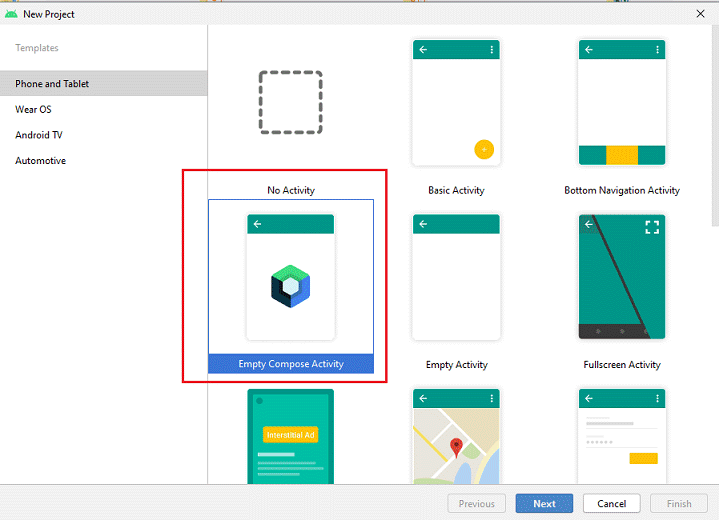The width and height of the screenshot is (719, 520).
Task: Click the Jetpack Compose logo icon
Action: coord(291,286)
